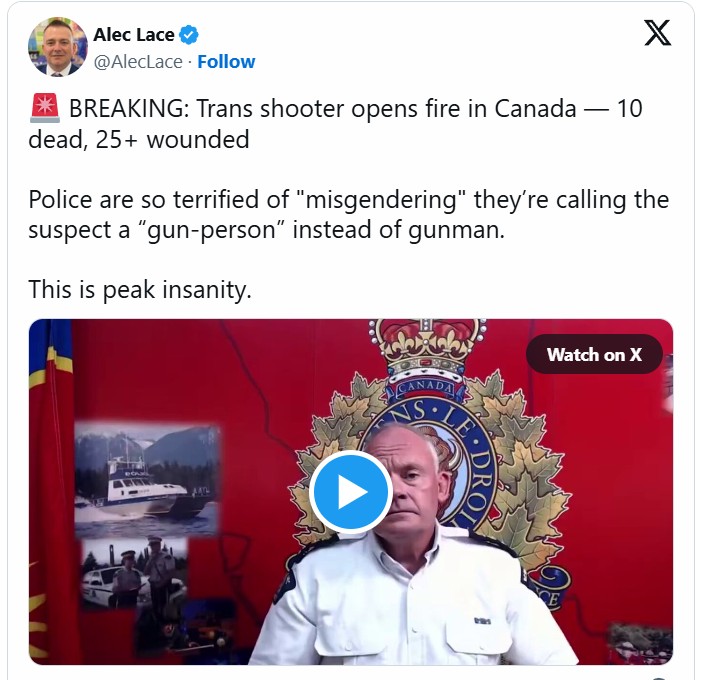
Task: Click the name tag on officer's shirt pocket
Action: point(482,622)
